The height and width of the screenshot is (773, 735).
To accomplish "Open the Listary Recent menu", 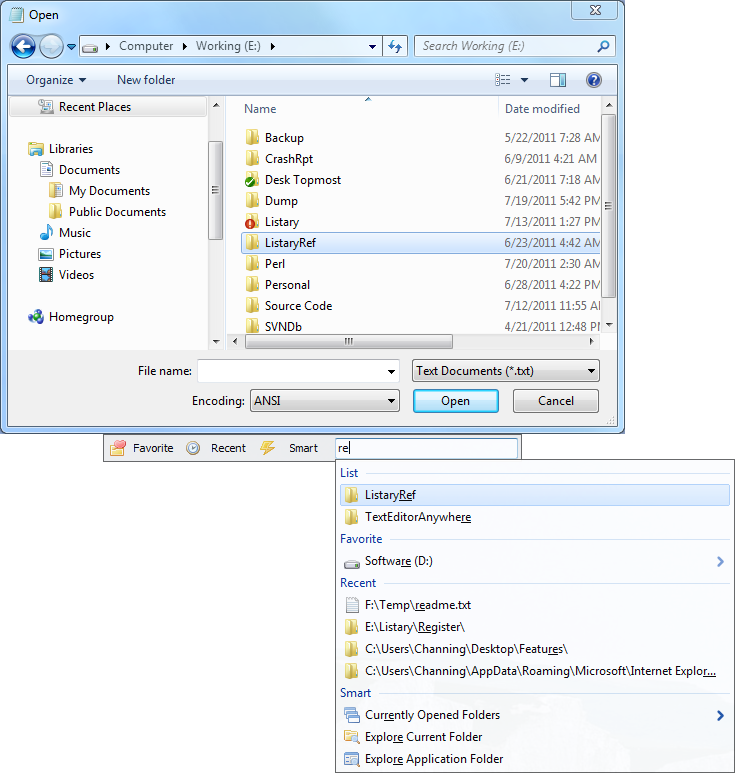I will [x=216, y=448].
